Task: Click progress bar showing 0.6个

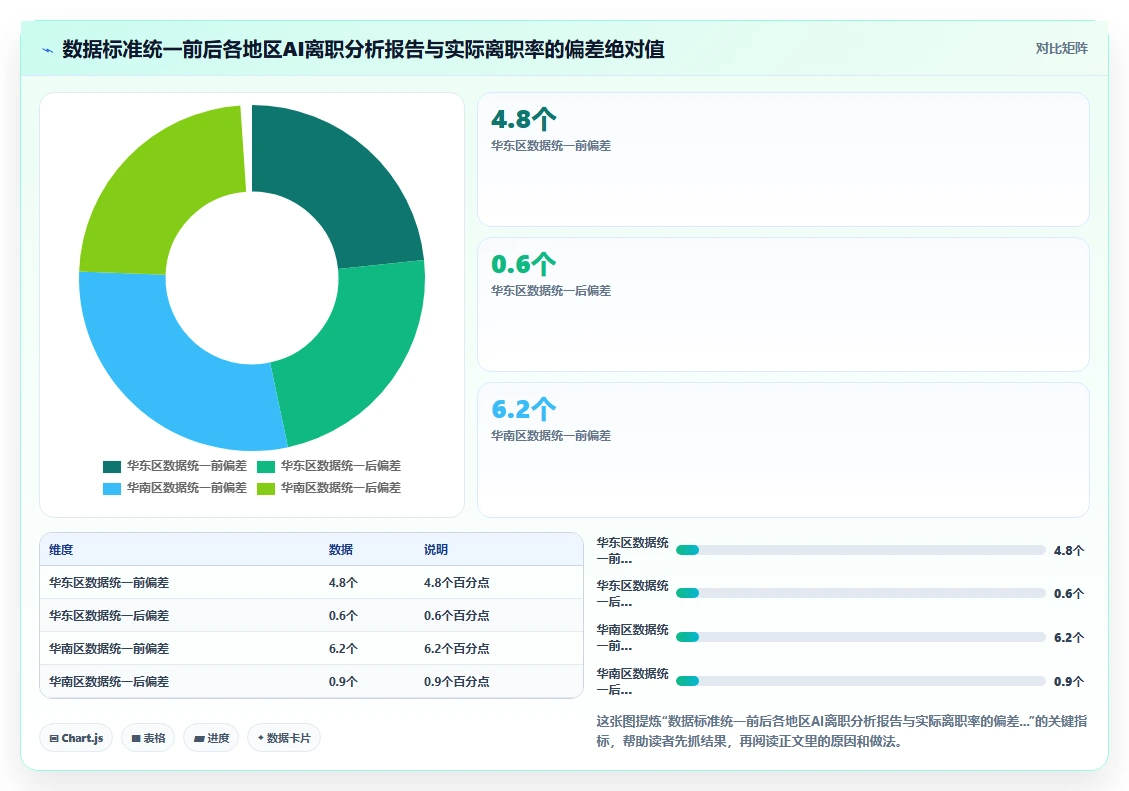Action: pos(860,593)
